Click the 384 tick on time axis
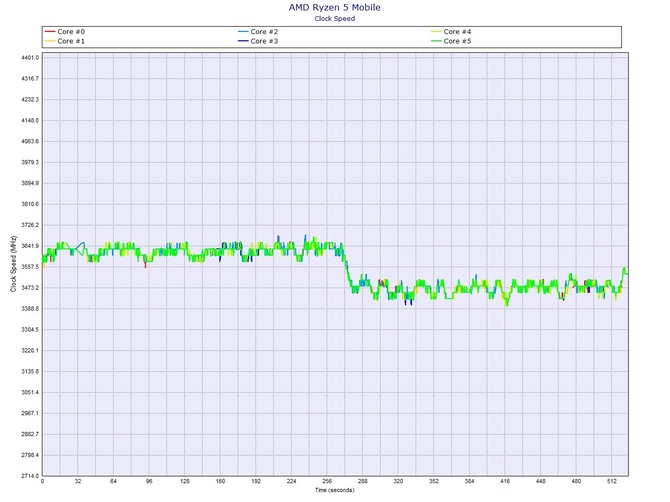Viewport: 670px width, 502px height. pyautogui.click(x=470, y=481)
